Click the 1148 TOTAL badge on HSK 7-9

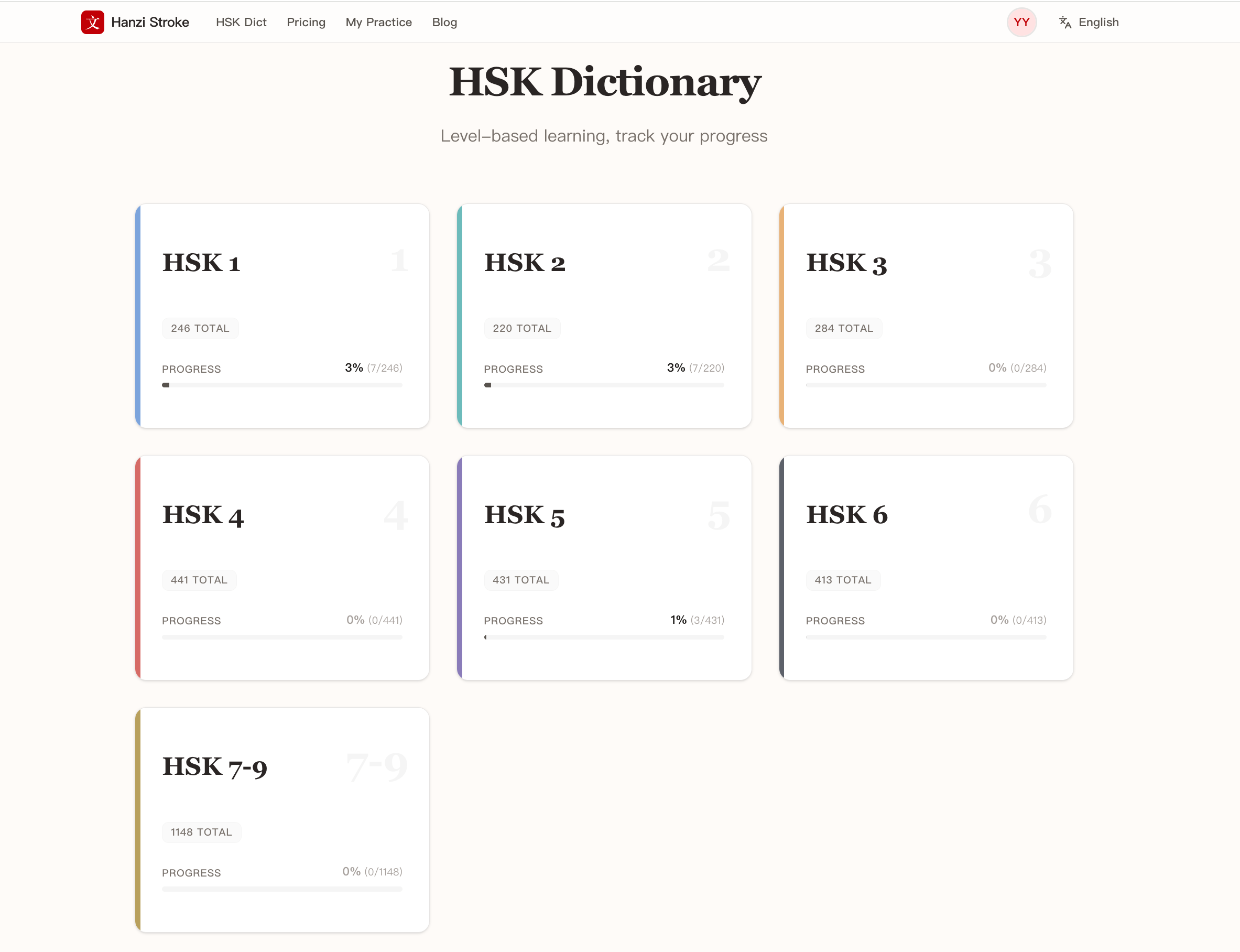coord(201,832)
